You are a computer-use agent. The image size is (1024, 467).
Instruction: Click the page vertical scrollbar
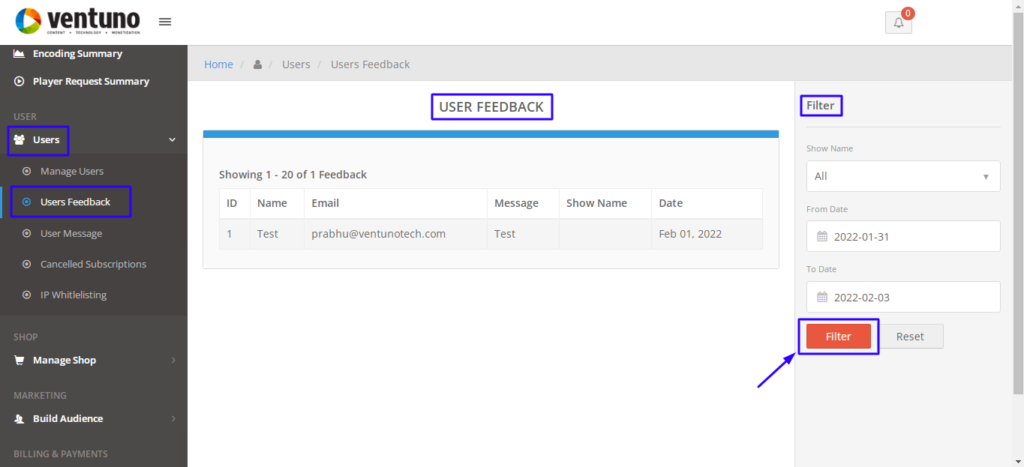1018,202
